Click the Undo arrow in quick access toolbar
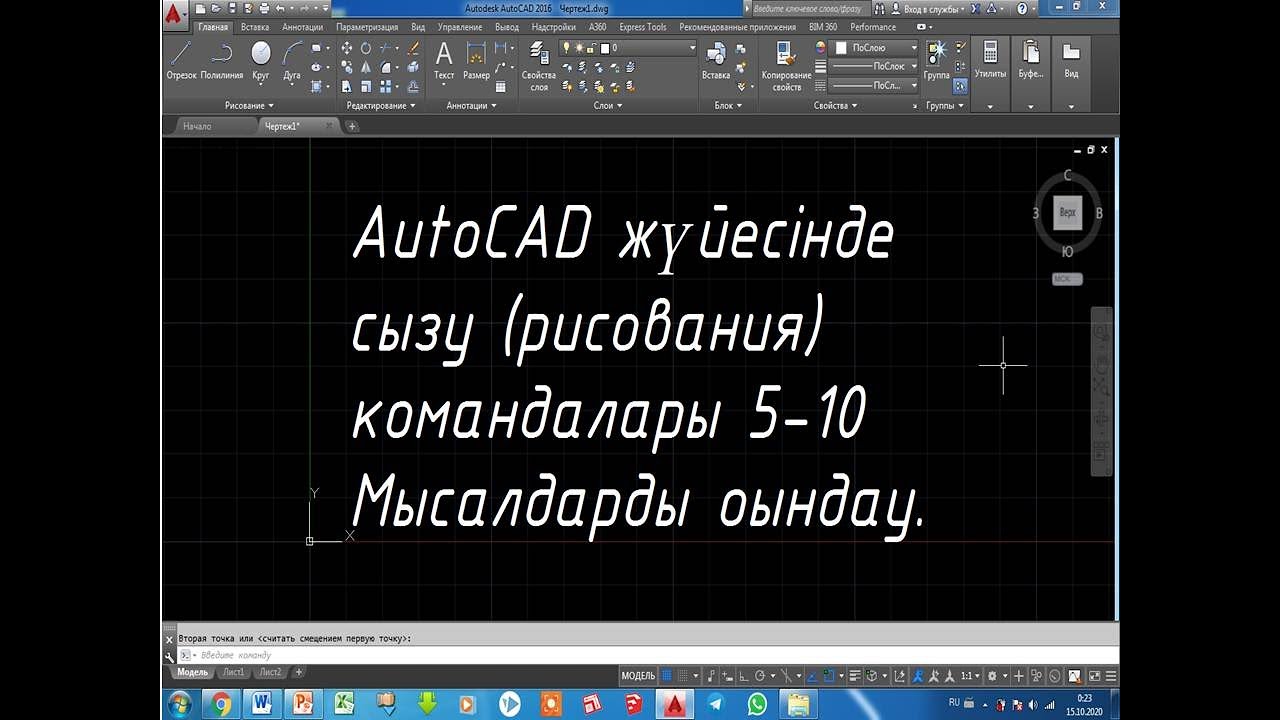The image size is (1280, 720). 280,8
